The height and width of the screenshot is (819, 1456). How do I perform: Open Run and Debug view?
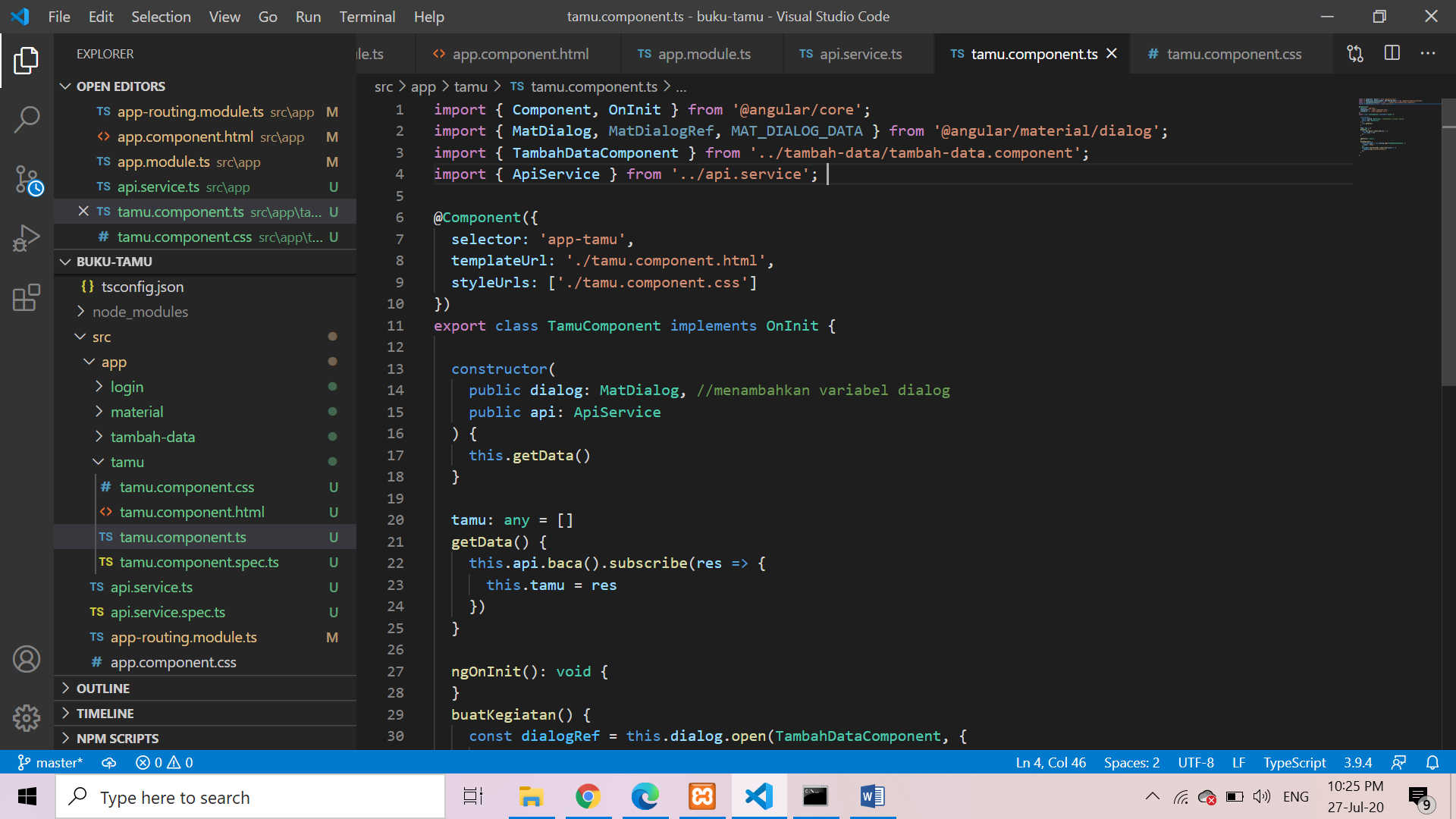[27, 238]
